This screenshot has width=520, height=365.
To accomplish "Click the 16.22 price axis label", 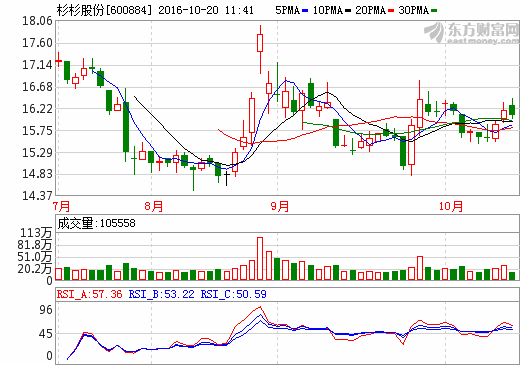I will click(x=37, y=109).
